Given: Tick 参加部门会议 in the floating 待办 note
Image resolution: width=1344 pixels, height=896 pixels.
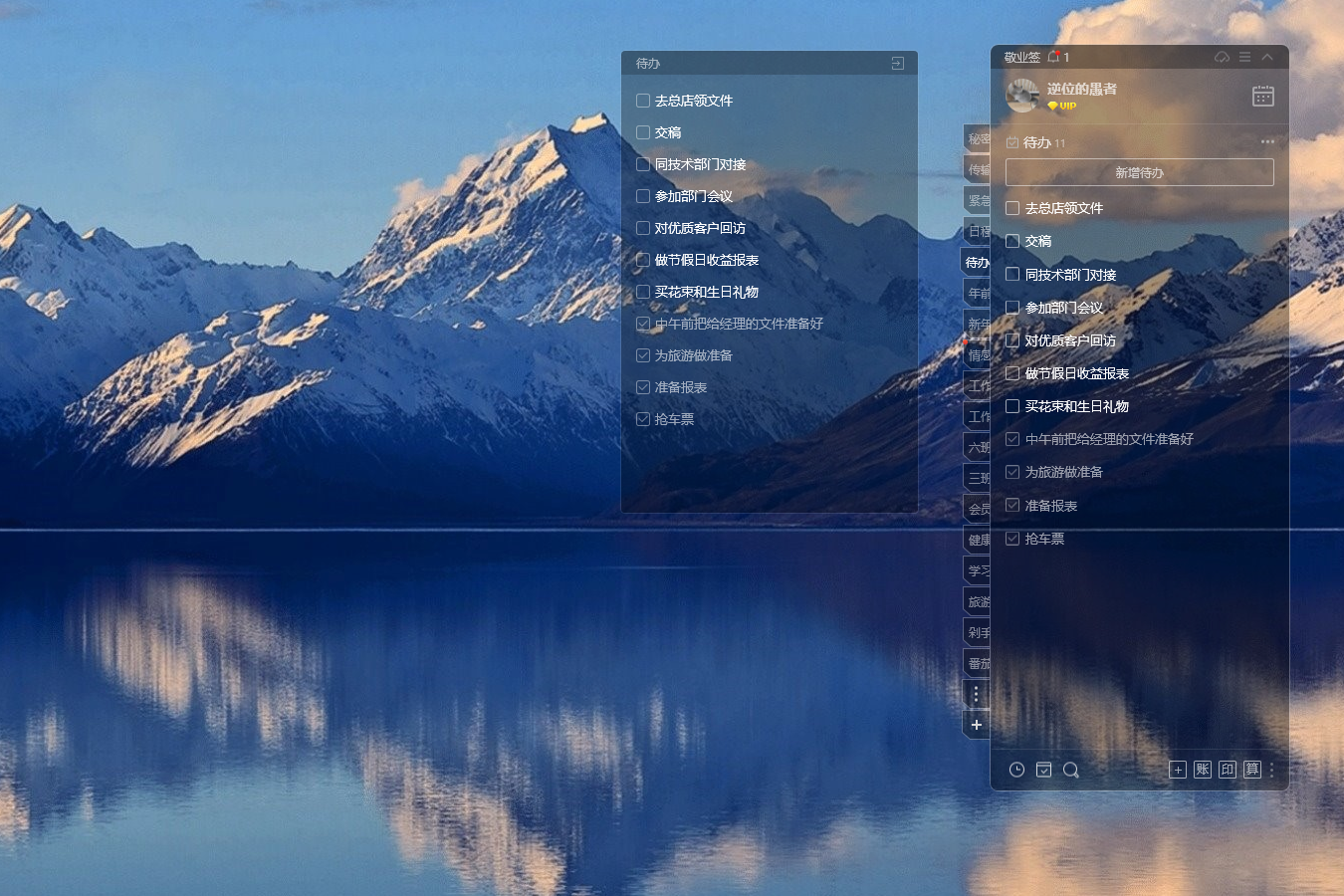Looking at the screenshot, I should coord(643,196).
